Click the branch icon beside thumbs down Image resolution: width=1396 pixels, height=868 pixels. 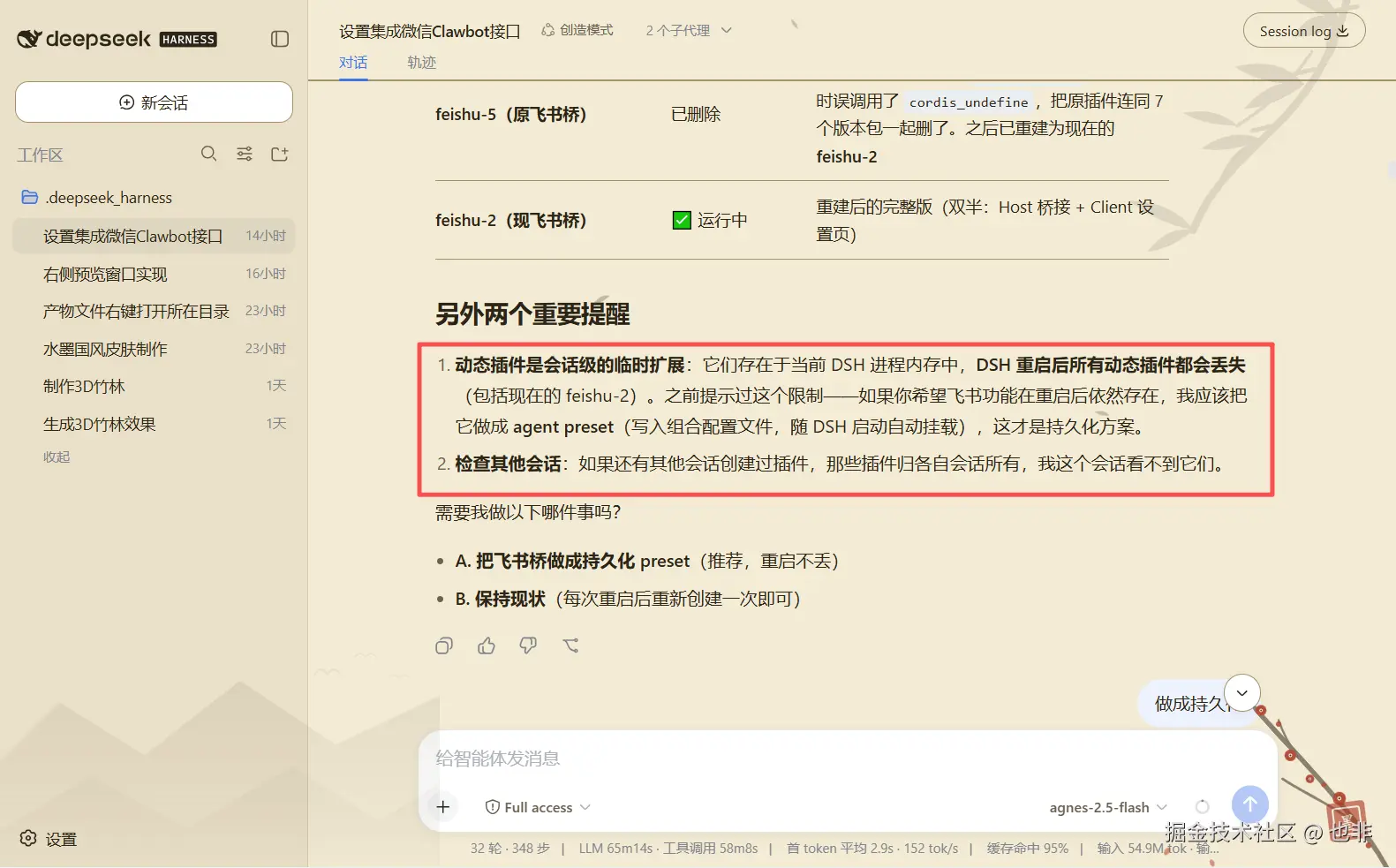click(x=570, y=645)
